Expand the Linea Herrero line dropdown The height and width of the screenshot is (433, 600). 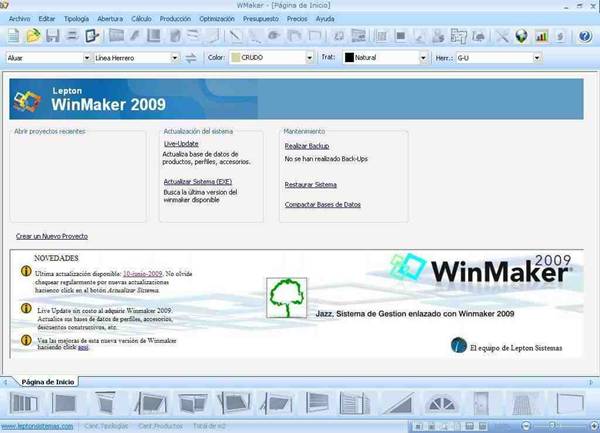[x=174, y=58]
